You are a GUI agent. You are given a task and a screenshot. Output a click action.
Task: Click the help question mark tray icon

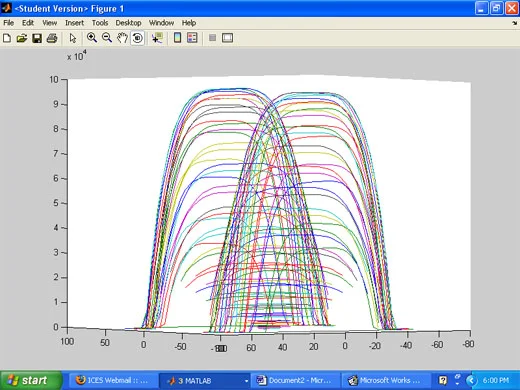tap(443, 380)
